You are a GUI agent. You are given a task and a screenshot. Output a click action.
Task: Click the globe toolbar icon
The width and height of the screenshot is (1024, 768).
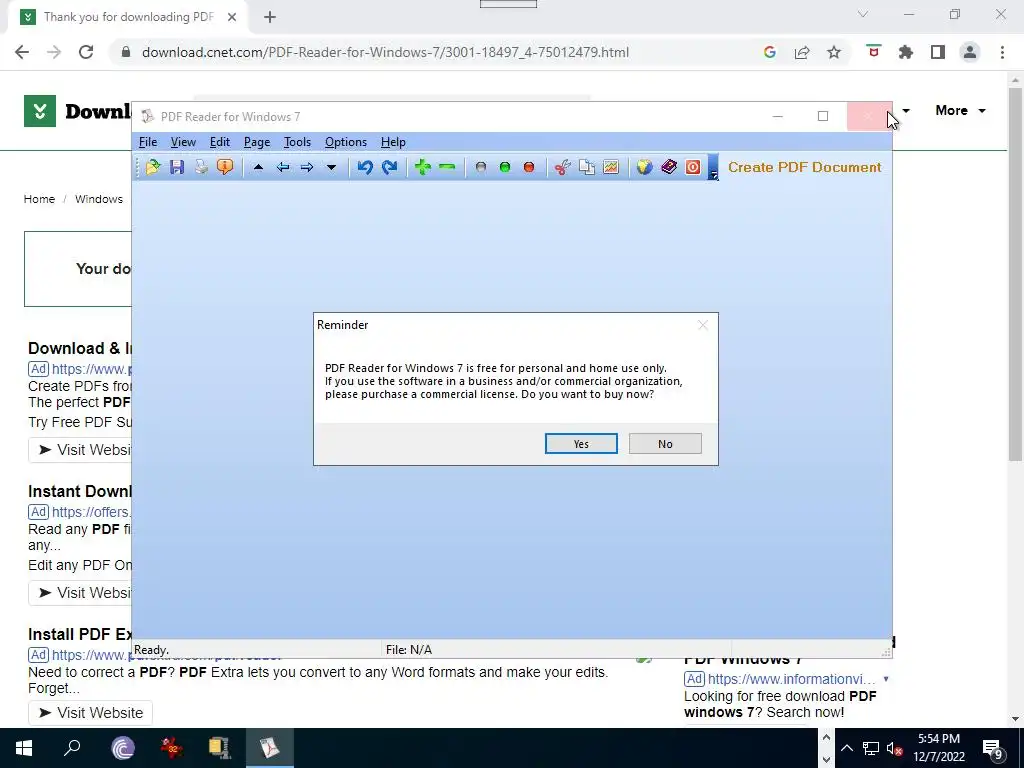pyautogui.click(x=645, y=167)
